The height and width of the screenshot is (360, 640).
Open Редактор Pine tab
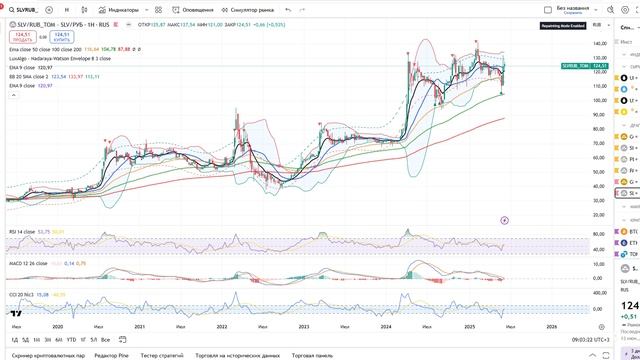point(111,356)
